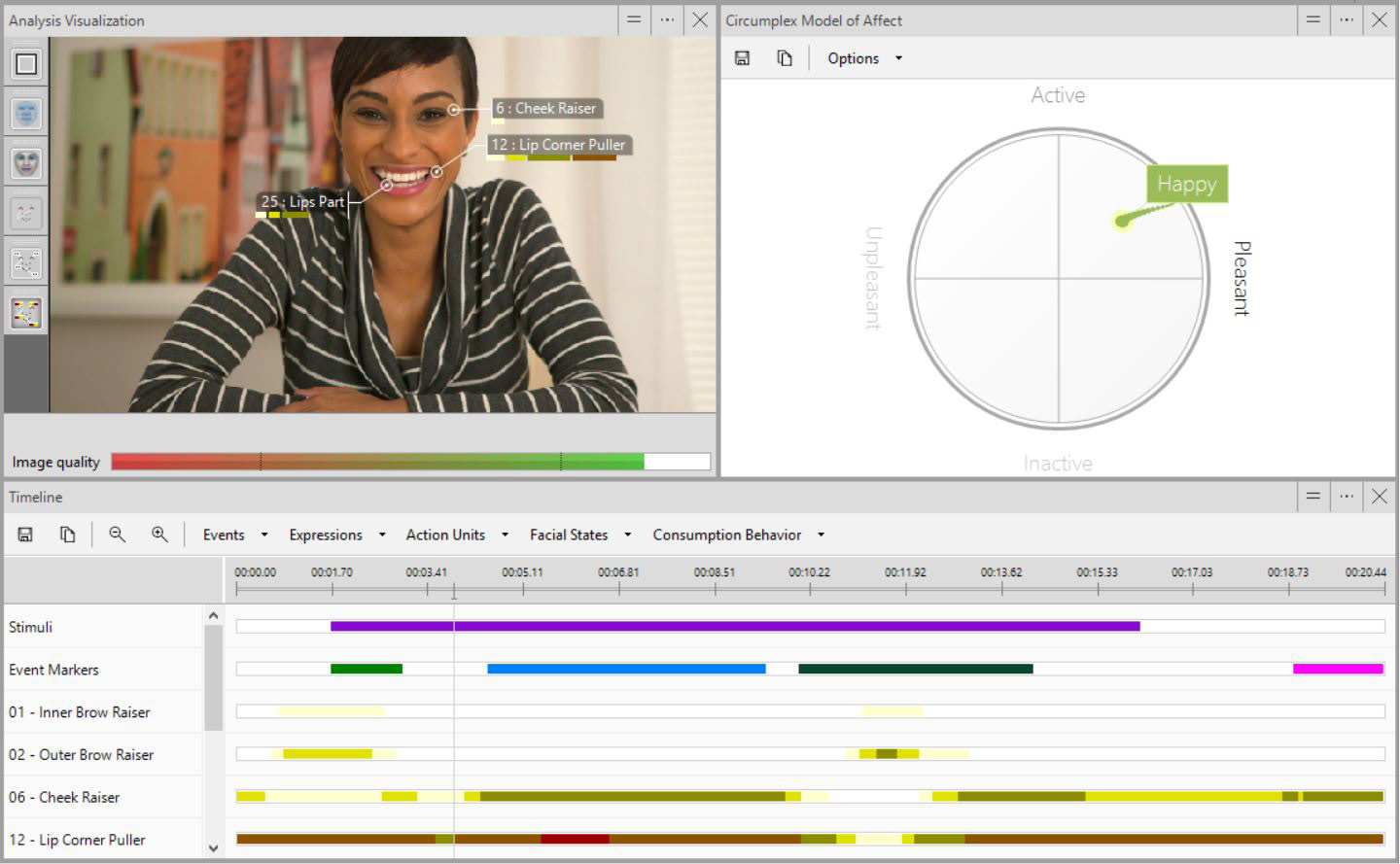Screen dimensions: 1400x864
Task: Open the Options dropdown in Circumplex panel
Action: click(864, 58)
